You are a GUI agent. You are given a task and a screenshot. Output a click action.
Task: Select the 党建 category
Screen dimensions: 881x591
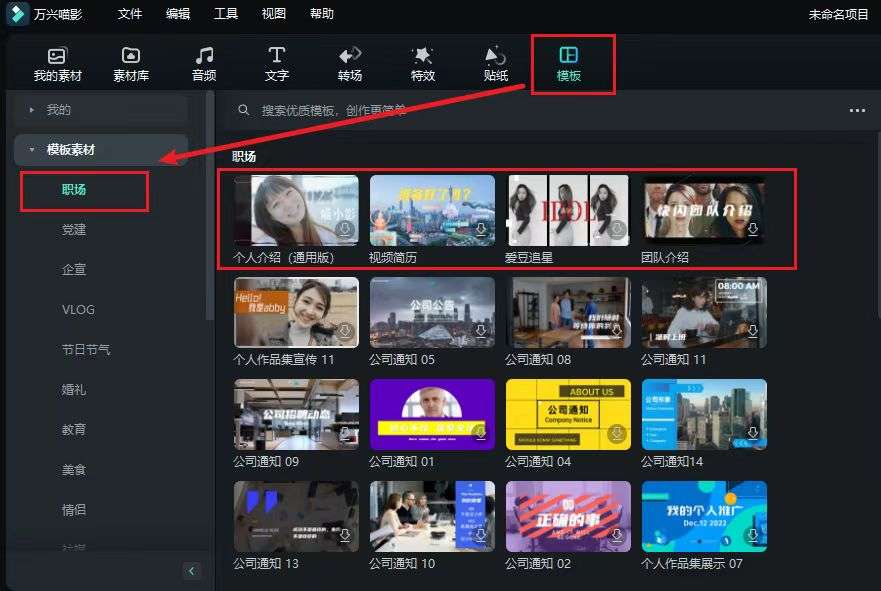click(x=74, y=230)
